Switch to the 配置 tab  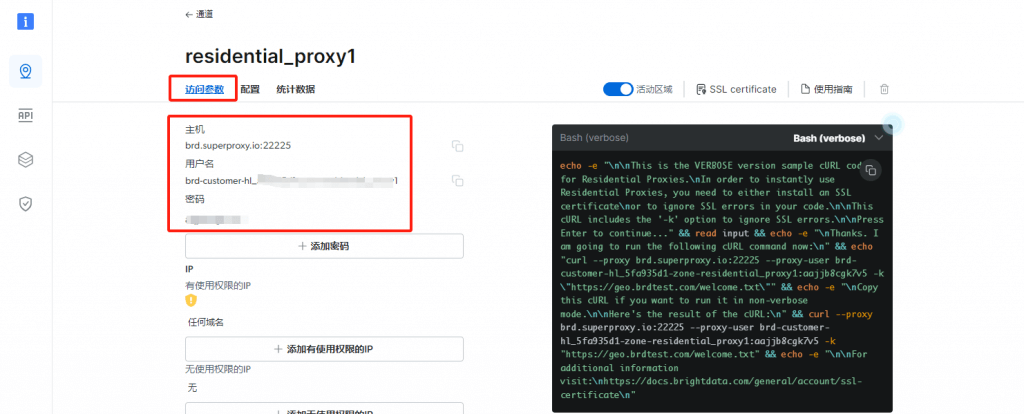tap(250, 89)
